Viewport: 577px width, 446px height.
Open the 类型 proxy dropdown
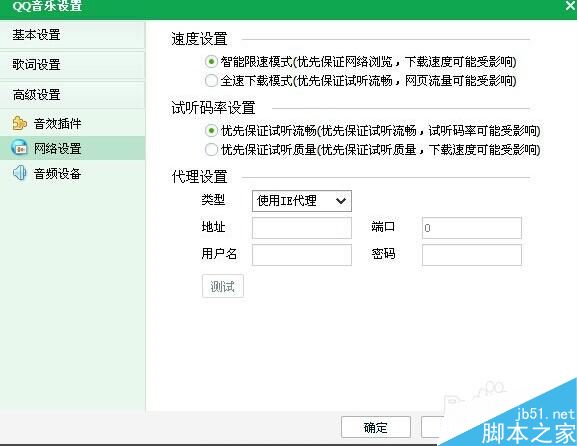302,201
